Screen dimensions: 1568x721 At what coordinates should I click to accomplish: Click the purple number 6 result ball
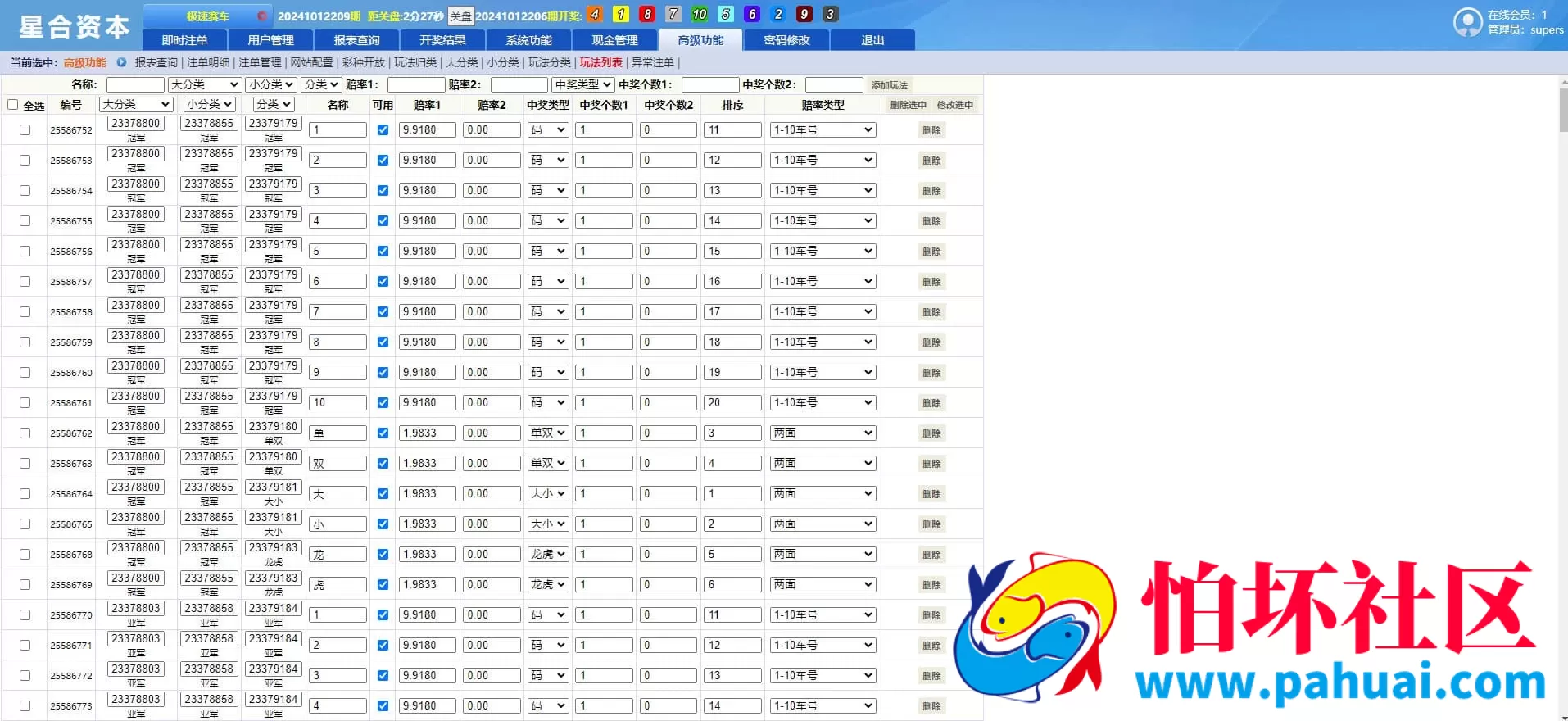[752, 14]
